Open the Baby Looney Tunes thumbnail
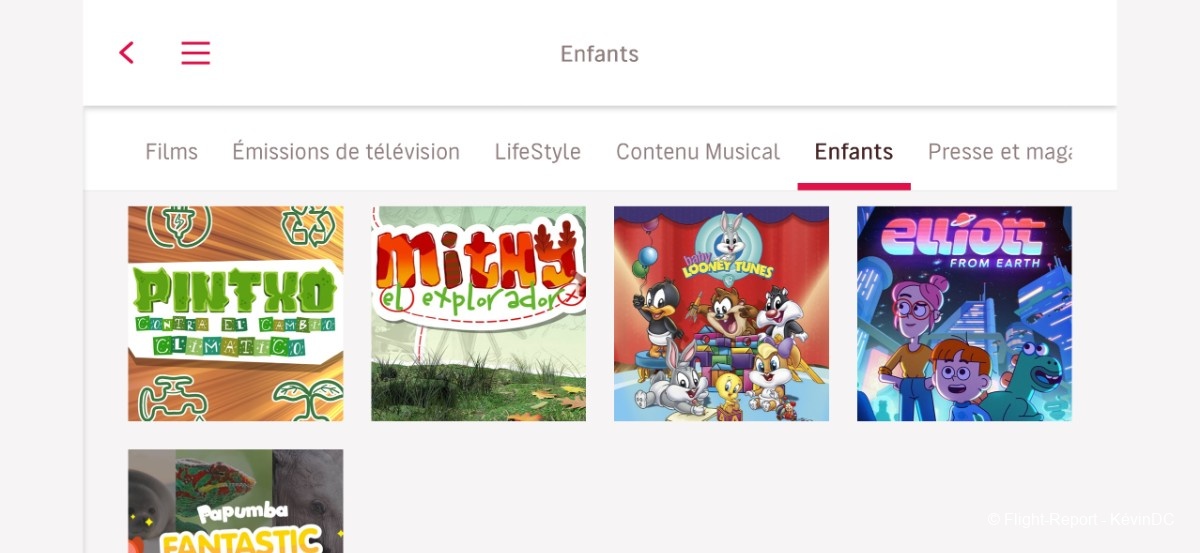 (721, 313)
